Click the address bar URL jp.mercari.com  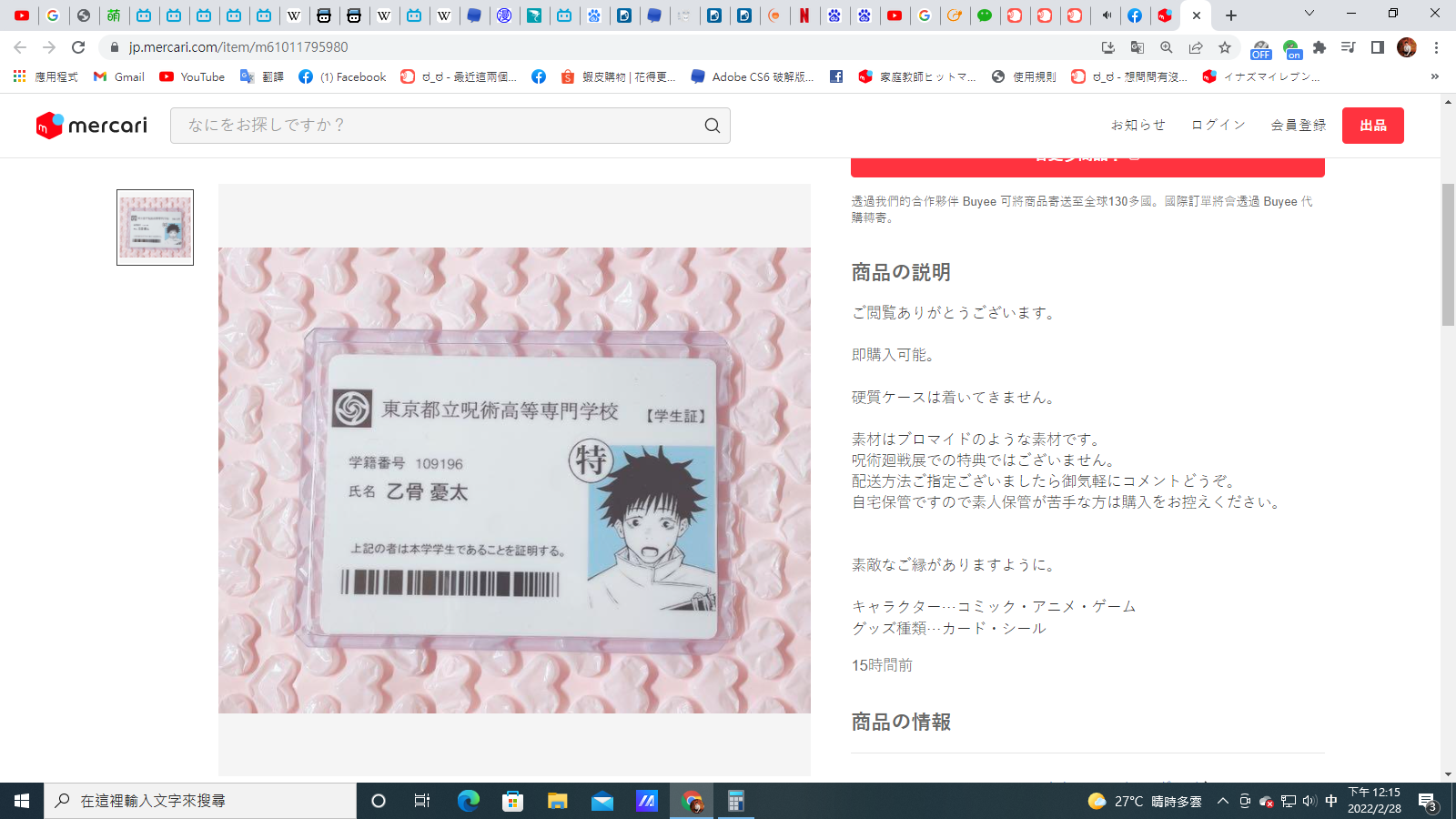[x=238, y=47]
